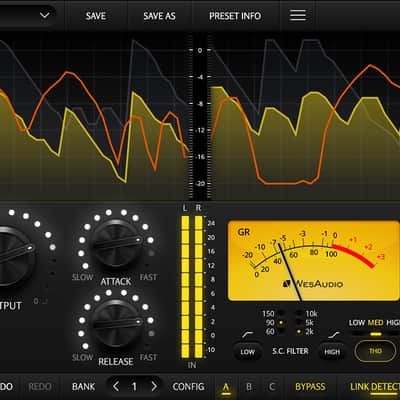Click the ATTACK knob
The height and width of the screenshot is (400, 400).
116,243
